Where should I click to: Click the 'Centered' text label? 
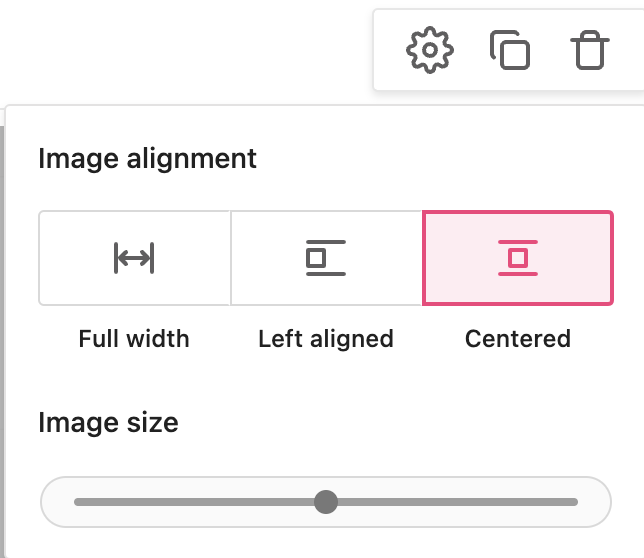click(x=518, y=338)
